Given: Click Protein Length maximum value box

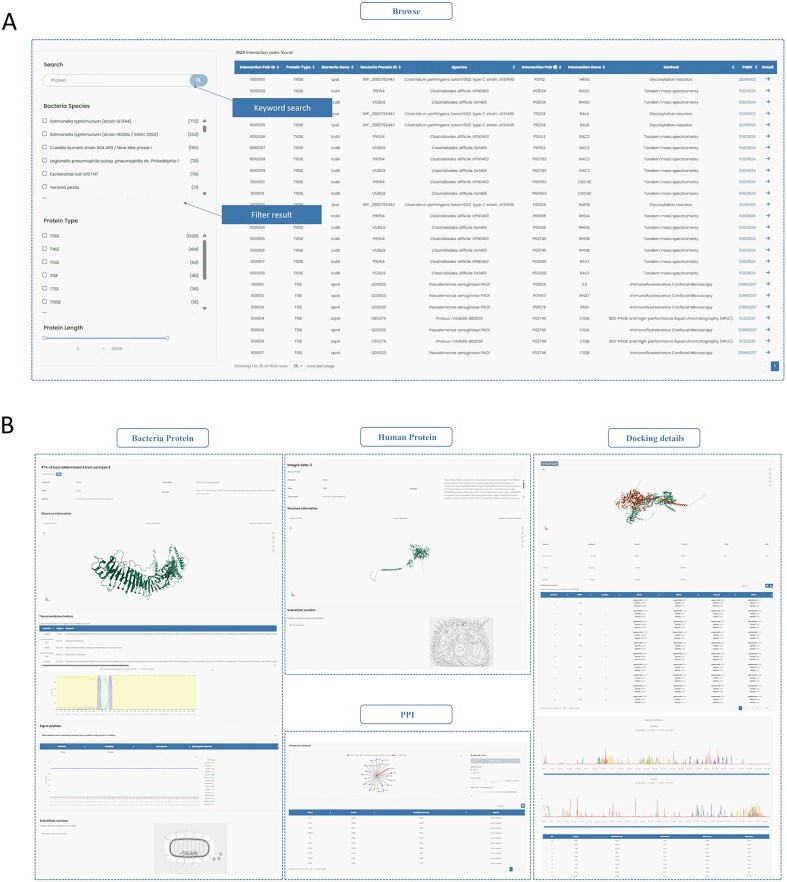Looking at the screenshot, I should click(x=120, y=349).
